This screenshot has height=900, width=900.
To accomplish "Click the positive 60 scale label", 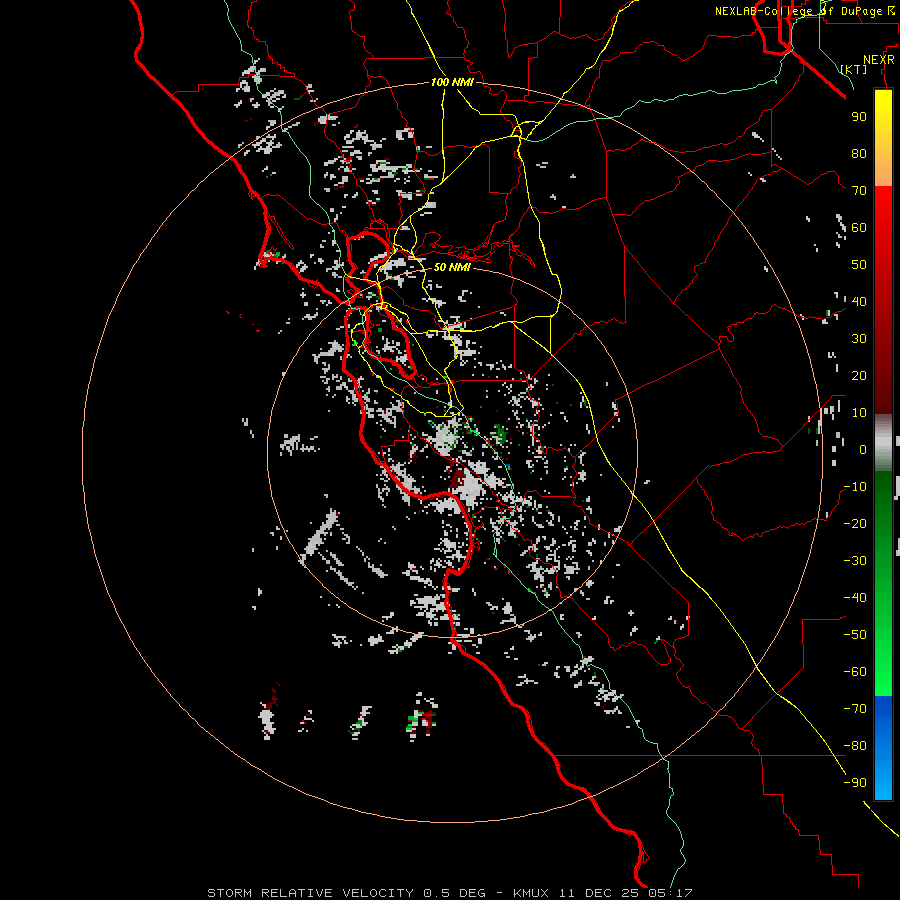I will [x=859, y=227].
